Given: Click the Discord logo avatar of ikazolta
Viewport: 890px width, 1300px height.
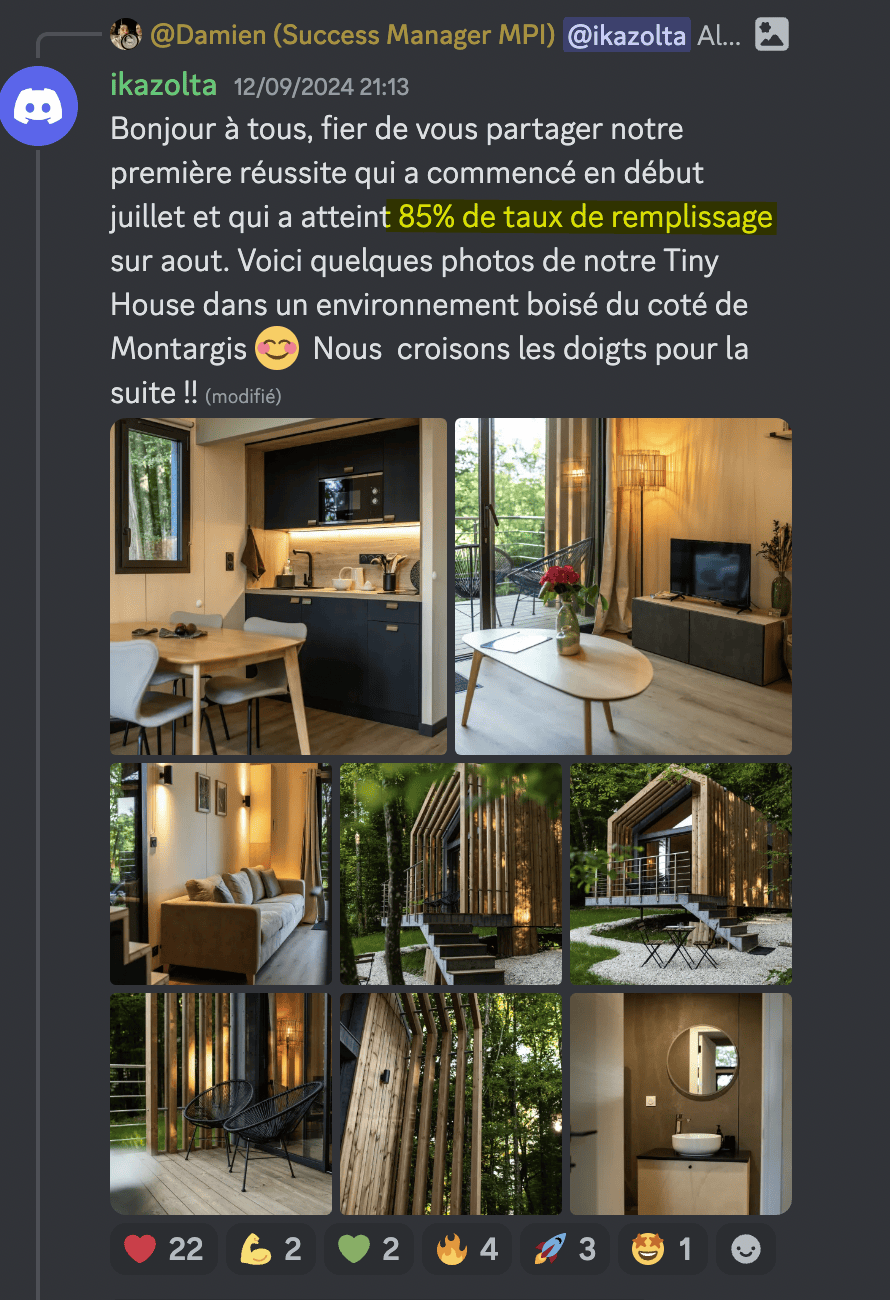Looking at the screenshot, I should [x=39, y=108].
